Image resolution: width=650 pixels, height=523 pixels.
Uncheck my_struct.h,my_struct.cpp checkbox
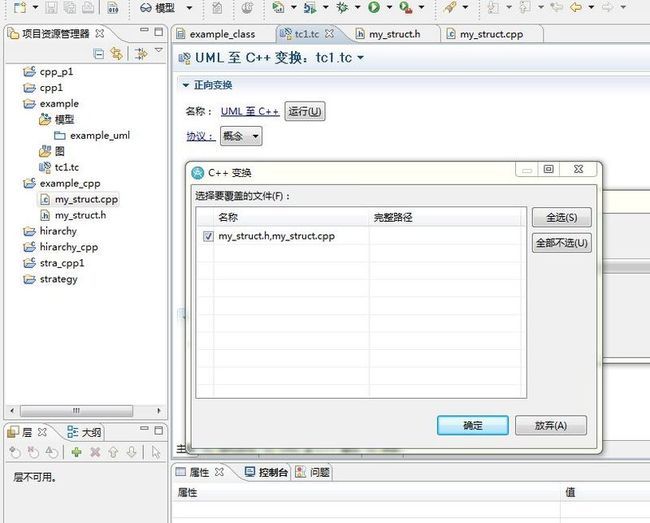click(x=208, y=236)
